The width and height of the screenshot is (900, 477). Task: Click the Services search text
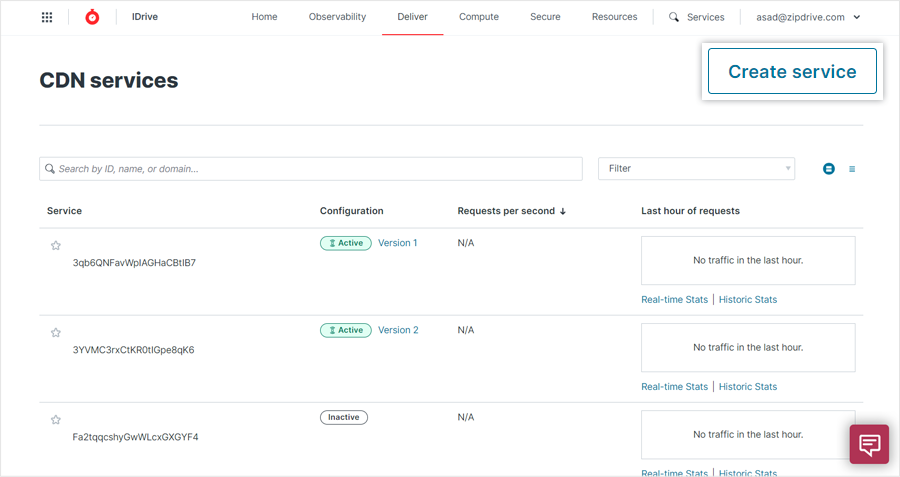pos(705,17)
